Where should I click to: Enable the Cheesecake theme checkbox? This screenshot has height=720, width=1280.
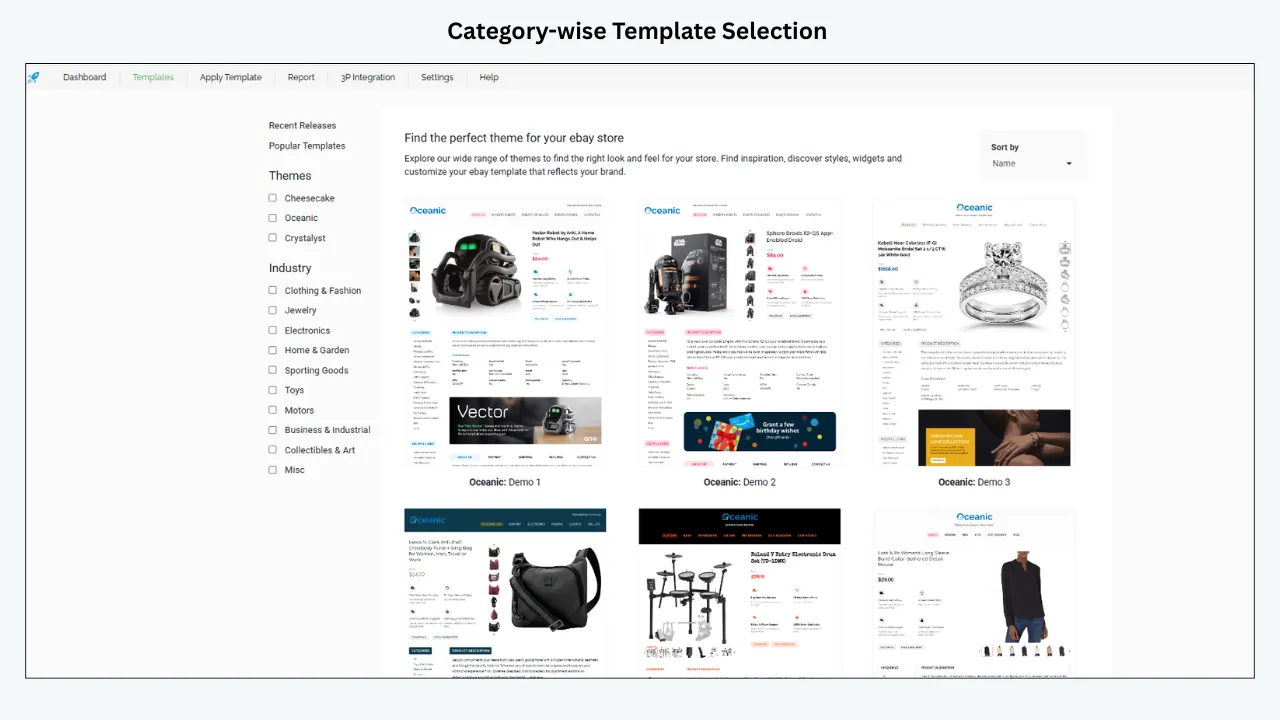(273, 198)
